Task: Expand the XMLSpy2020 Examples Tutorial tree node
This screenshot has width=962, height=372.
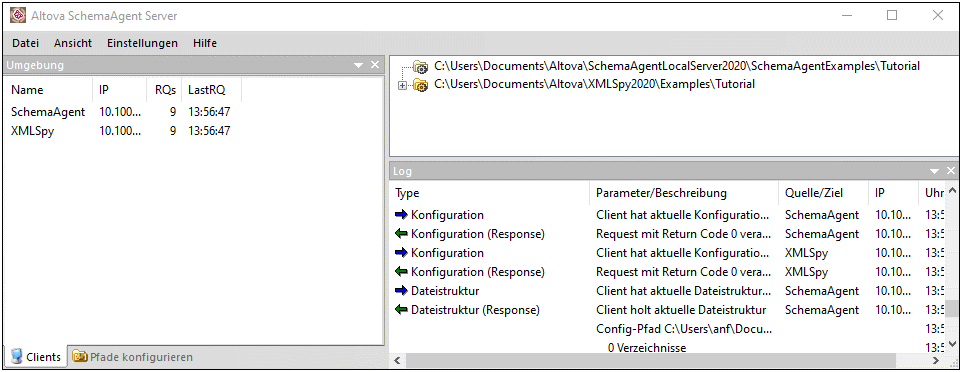Action: 402,85
